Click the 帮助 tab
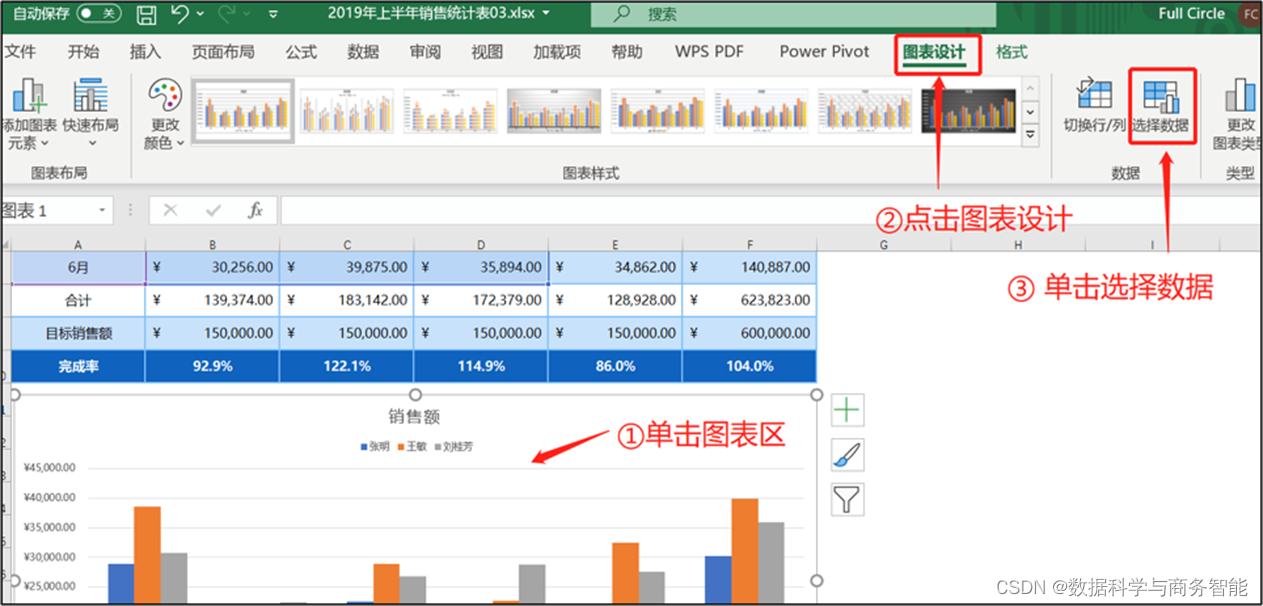1263x606 pixels. point(627,52)
